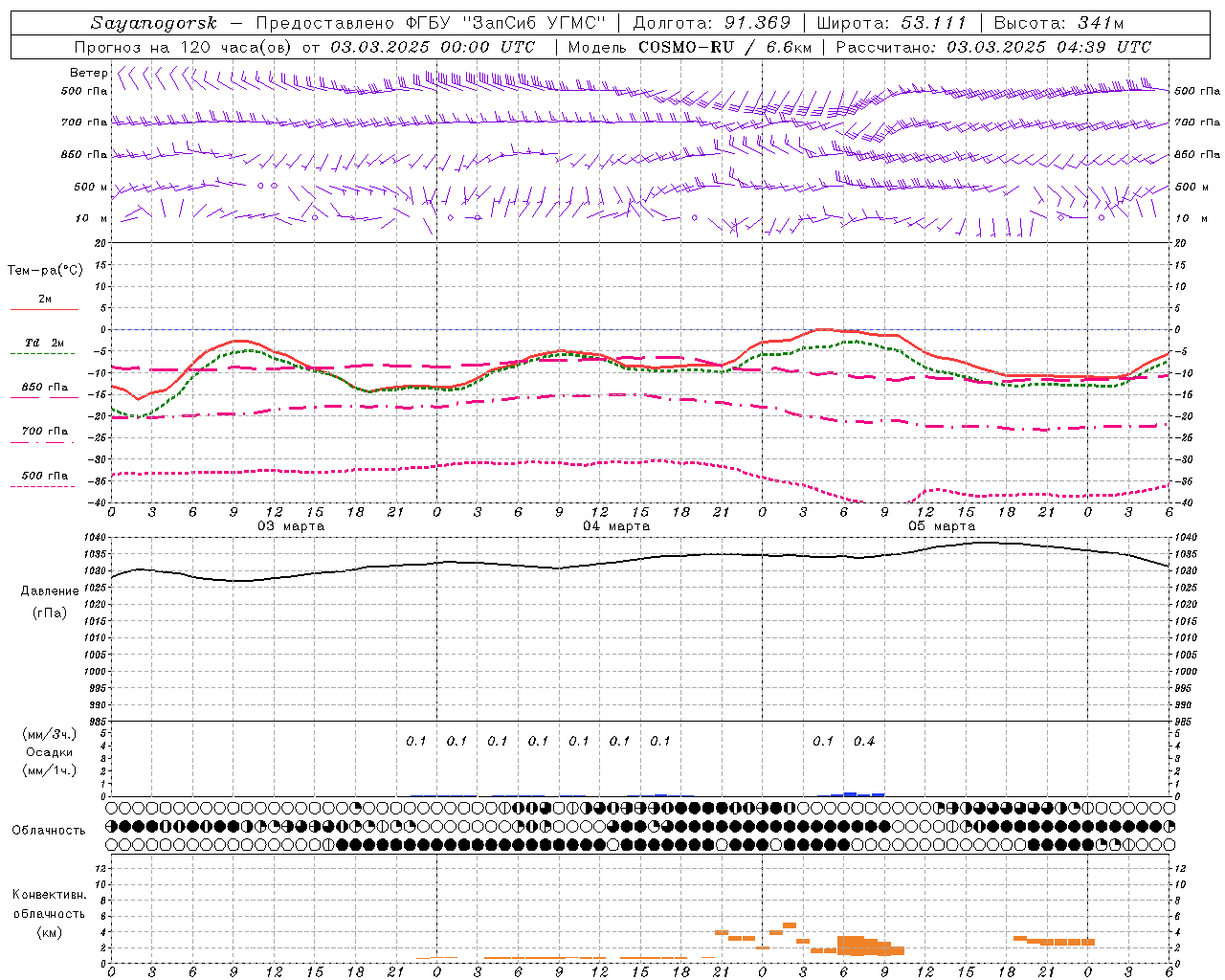Click the (гПа) unit label under Давление
This screenshot has height=980, width=1225.
point(49,613)
